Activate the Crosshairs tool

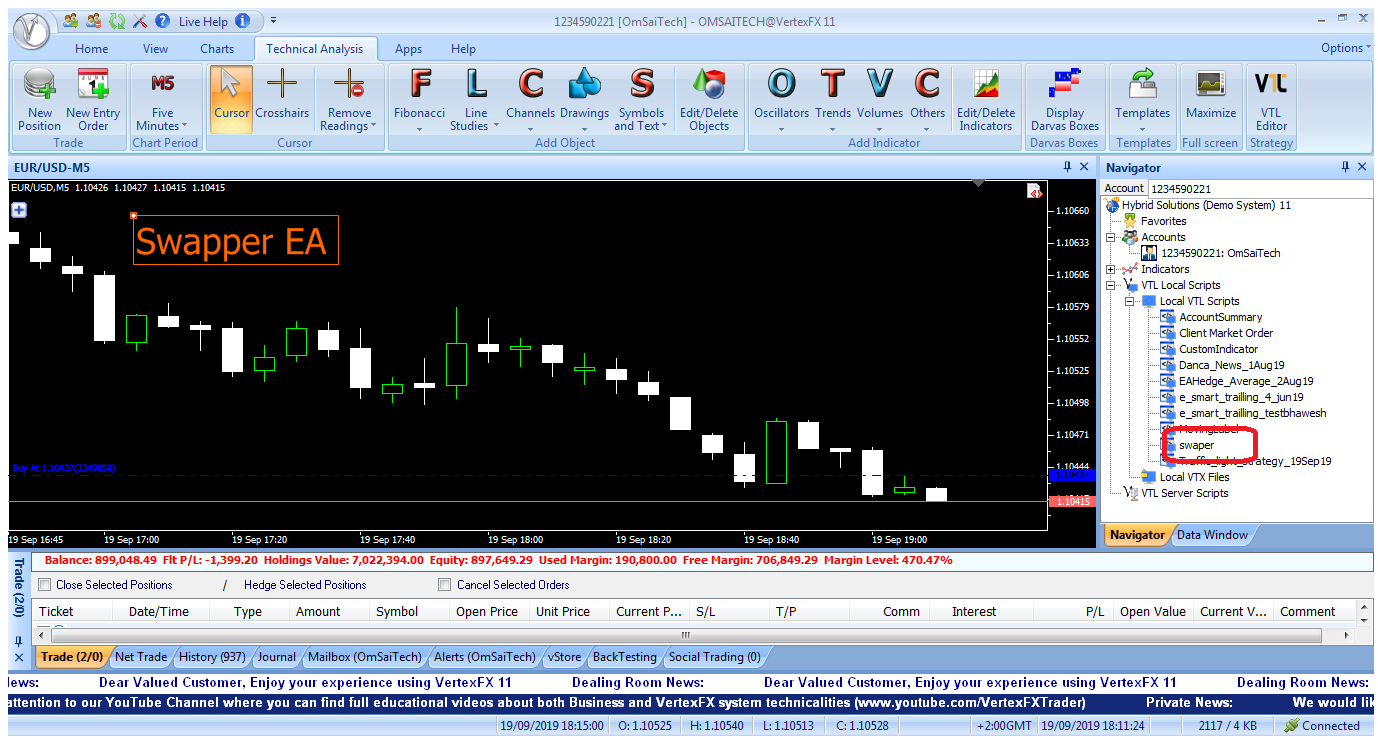[282, 100]
